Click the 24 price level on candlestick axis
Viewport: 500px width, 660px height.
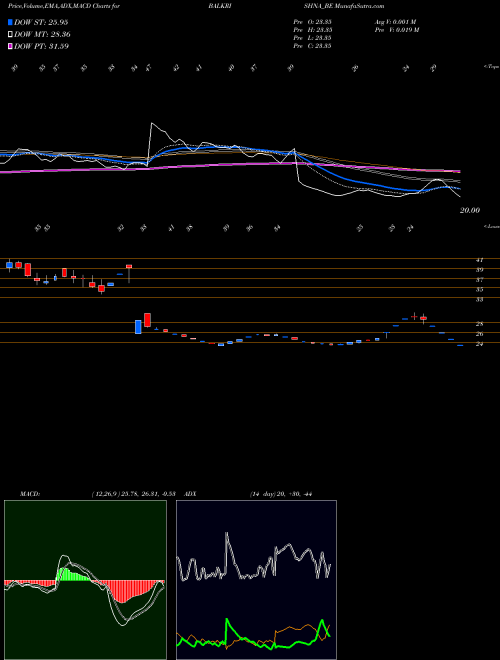click(479, 344)
